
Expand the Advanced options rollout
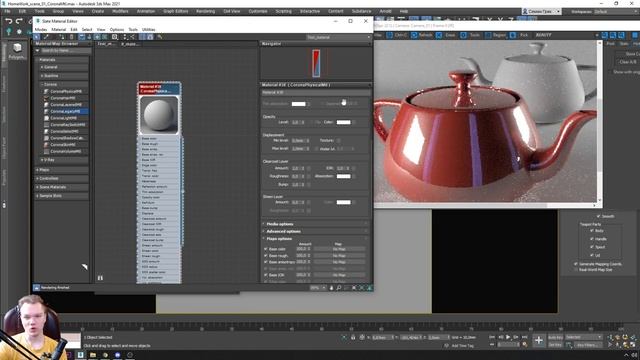[x=316, y=231]
